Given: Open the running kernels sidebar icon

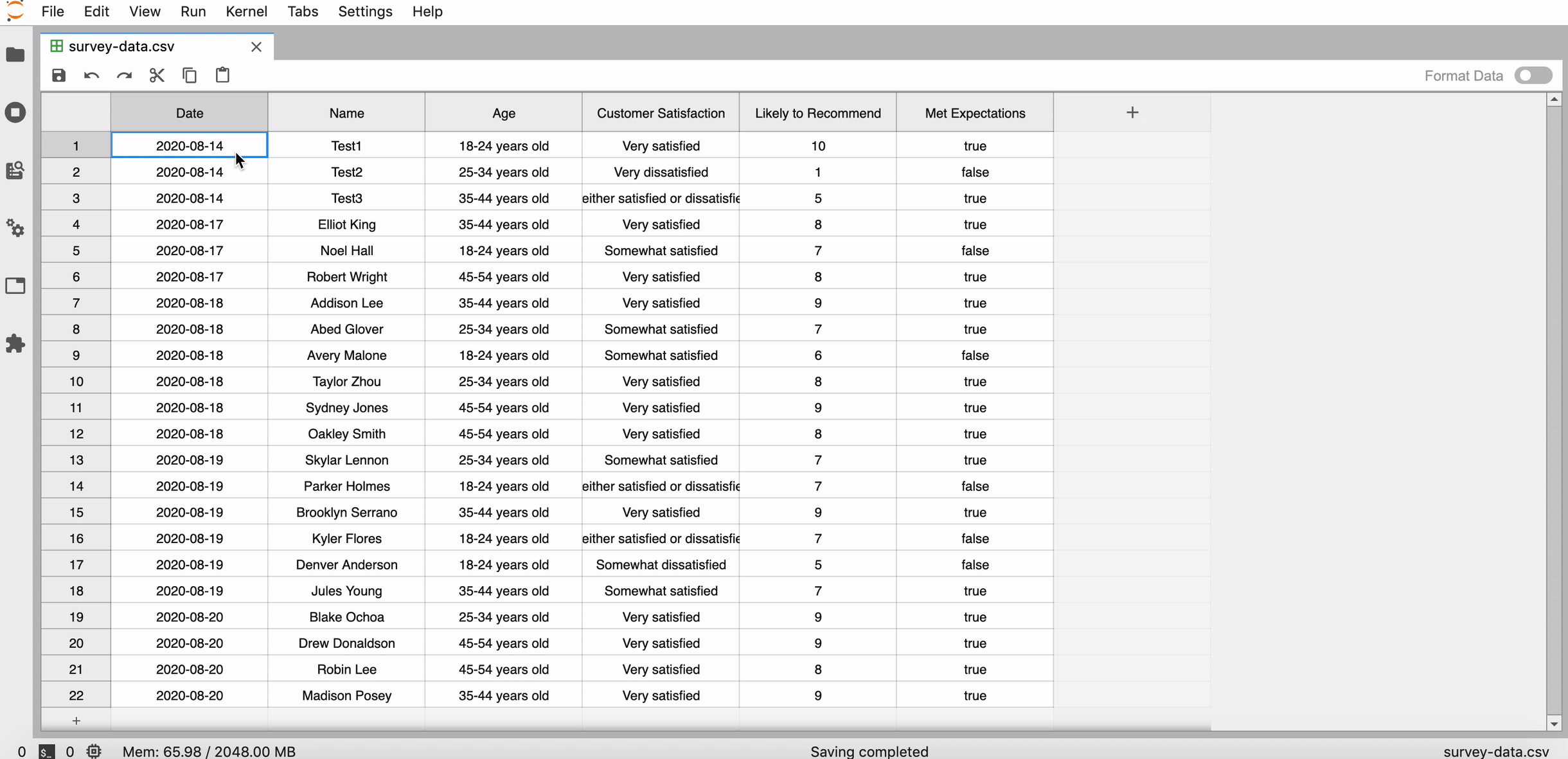Looking at the screenshot, I should [x=15, y=112].
